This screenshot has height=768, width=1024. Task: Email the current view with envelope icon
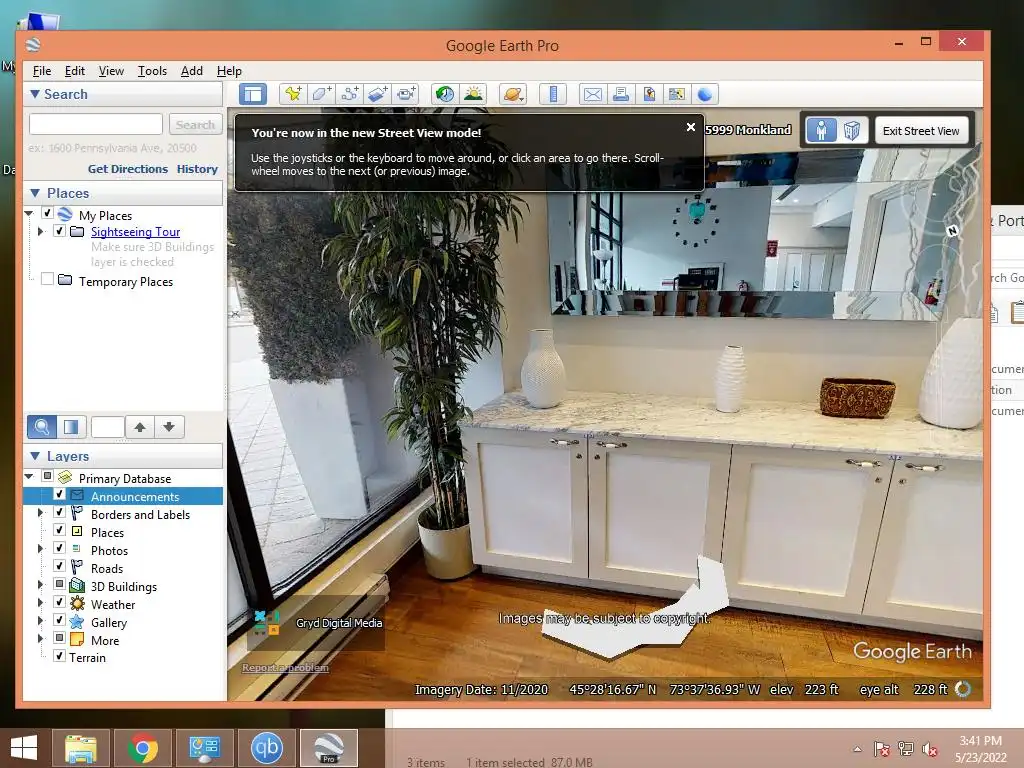[592, 94]
